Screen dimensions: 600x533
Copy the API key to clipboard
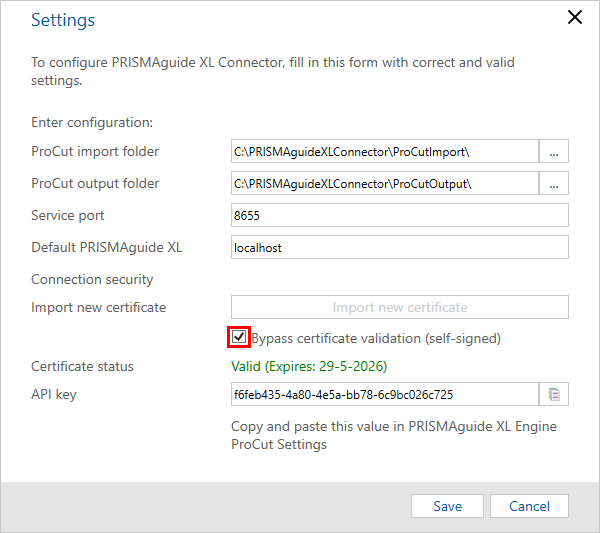[554, 394]
